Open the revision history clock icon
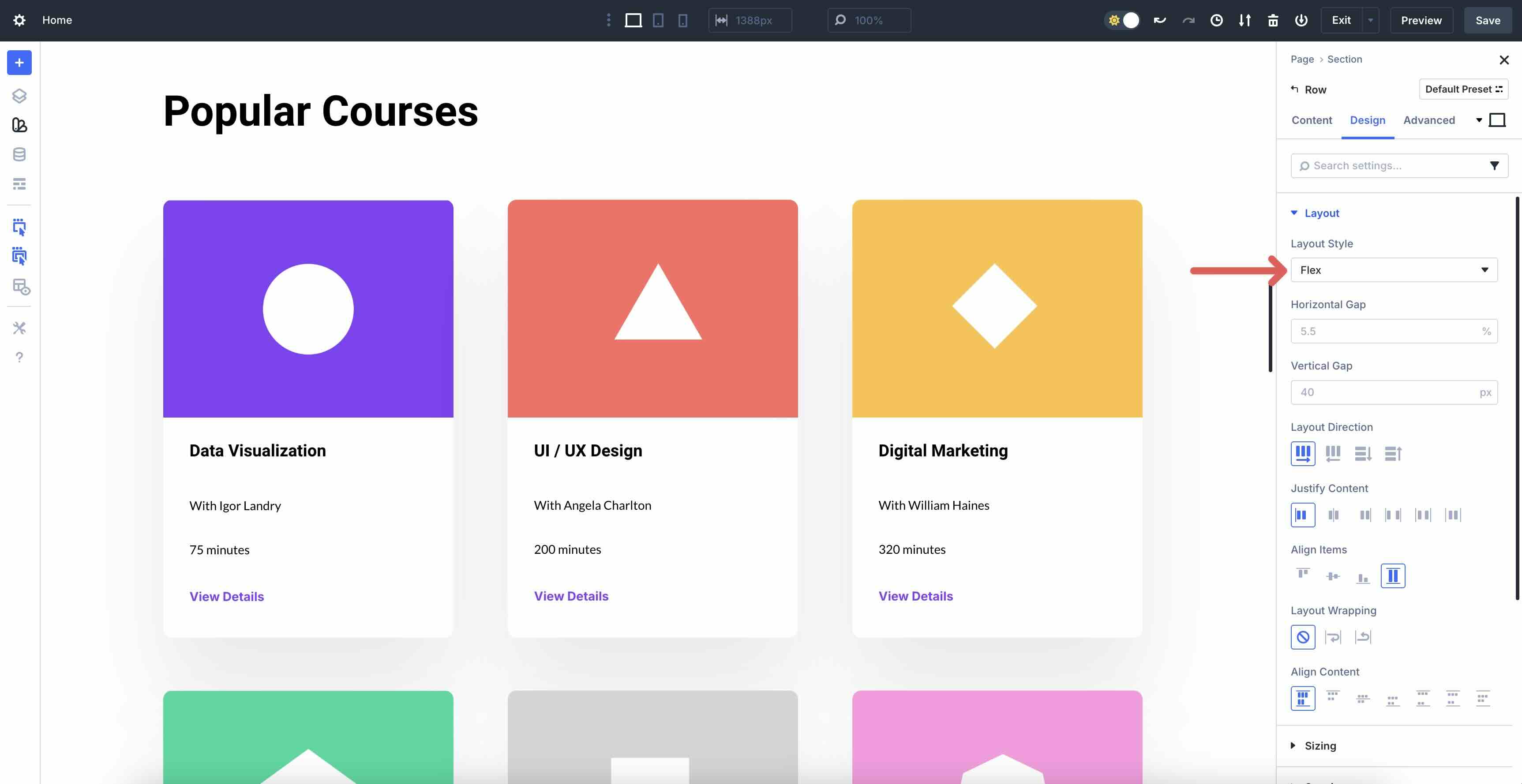1522x784 pixels. [1217, 20]
